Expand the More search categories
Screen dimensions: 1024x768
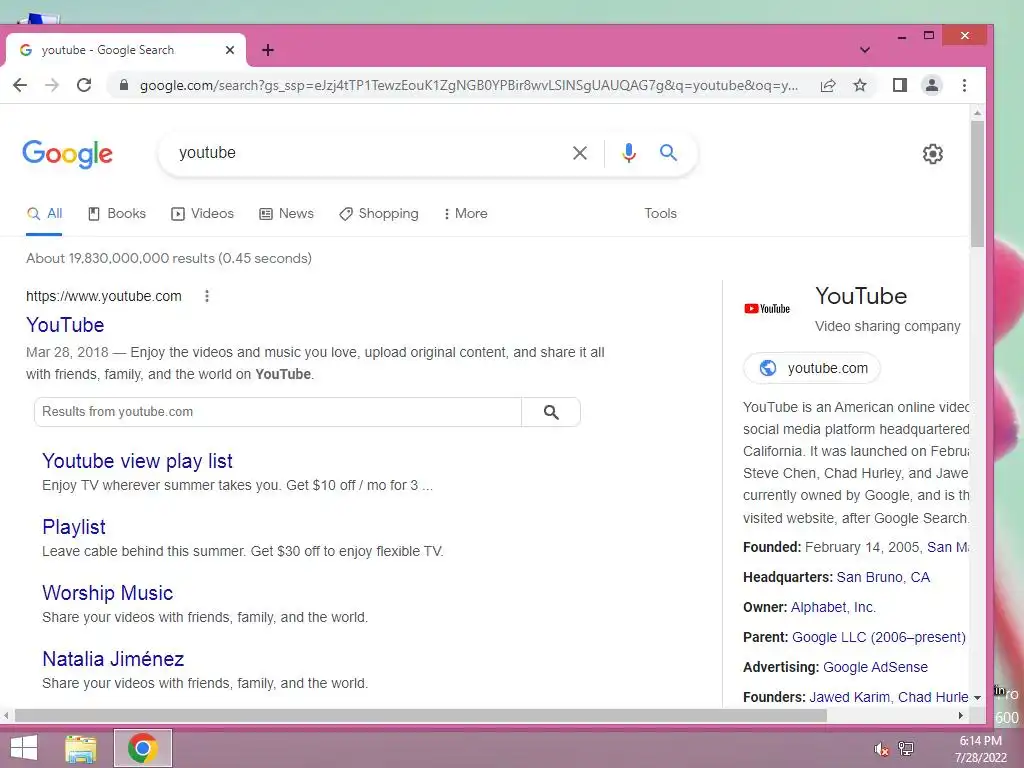click(466, 214)
